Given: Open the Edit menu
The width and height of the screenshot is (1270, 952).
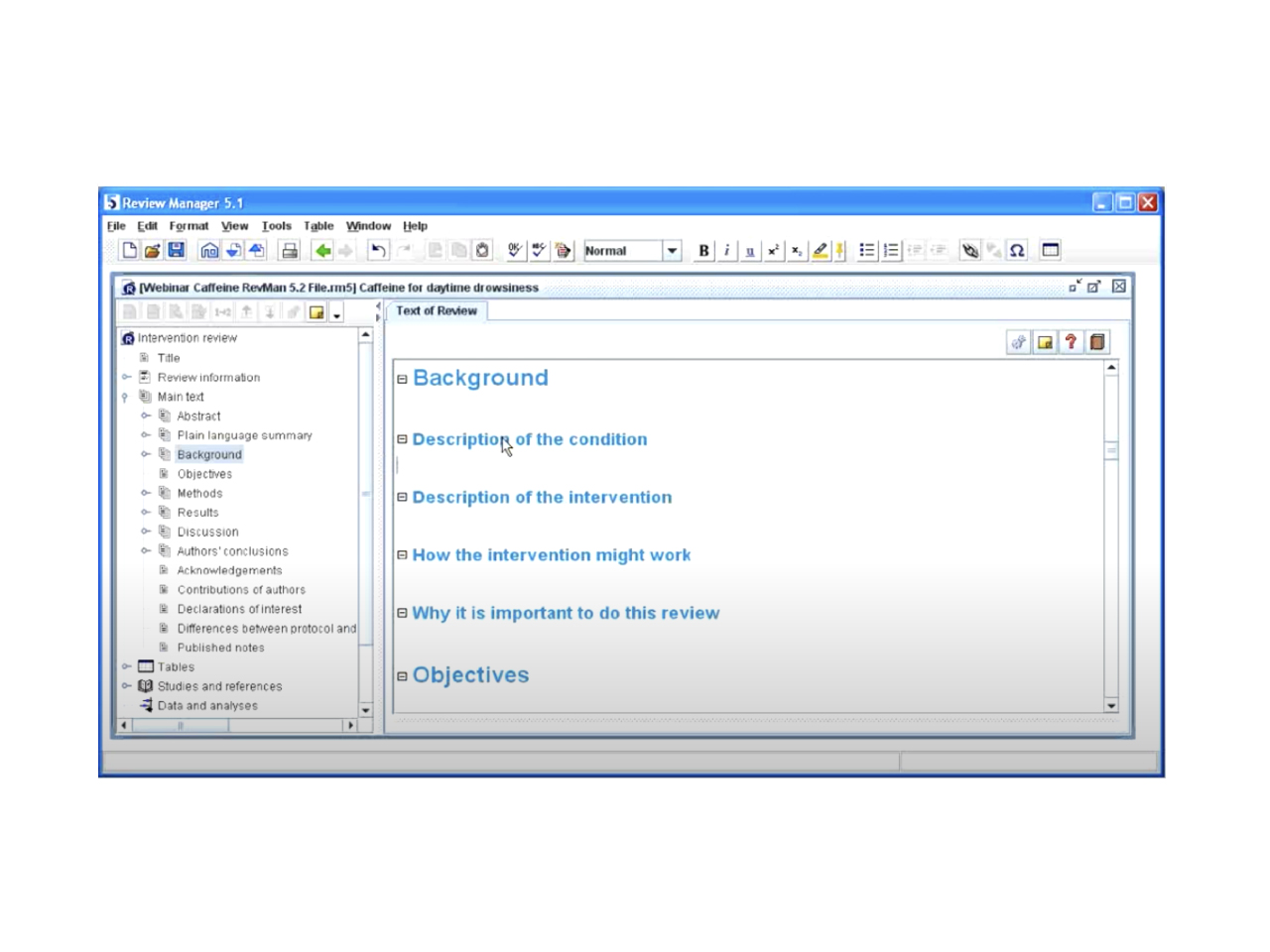Looking at the screenshot, I should coord(148,226).
